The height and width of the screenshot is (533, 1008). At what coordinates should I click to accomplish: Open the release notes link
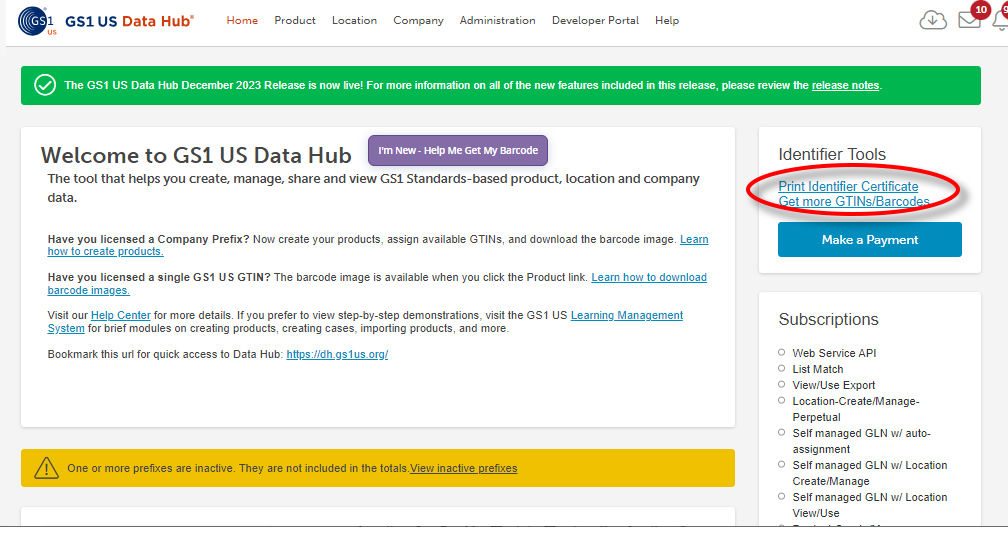click(x=845, y=86)
